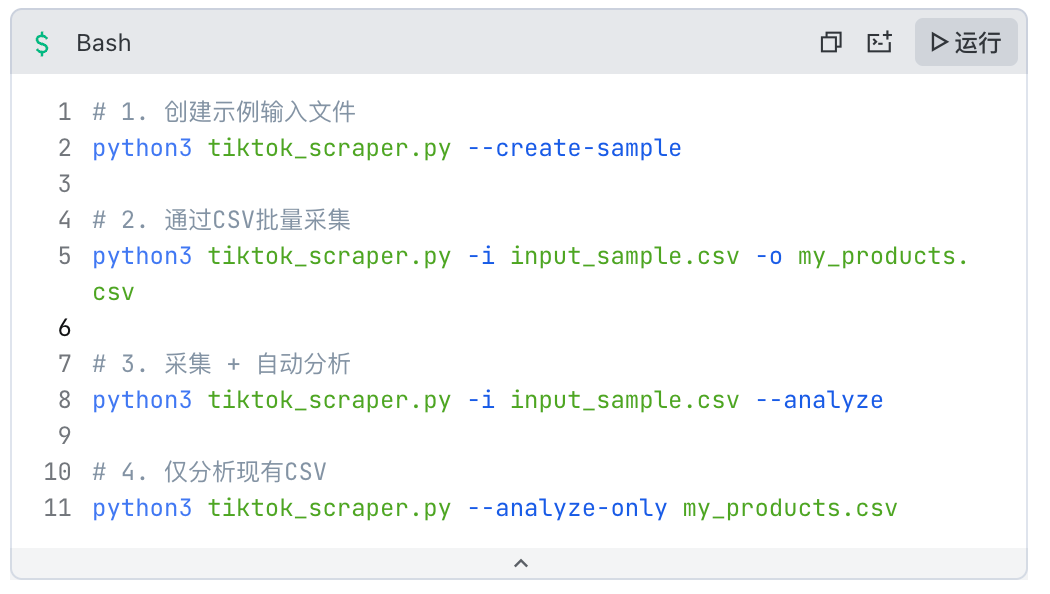Click the comment 仅分析现有CSV
Image resolution: width=1050 pixels, height=594 pixels.
pos(245,471)
